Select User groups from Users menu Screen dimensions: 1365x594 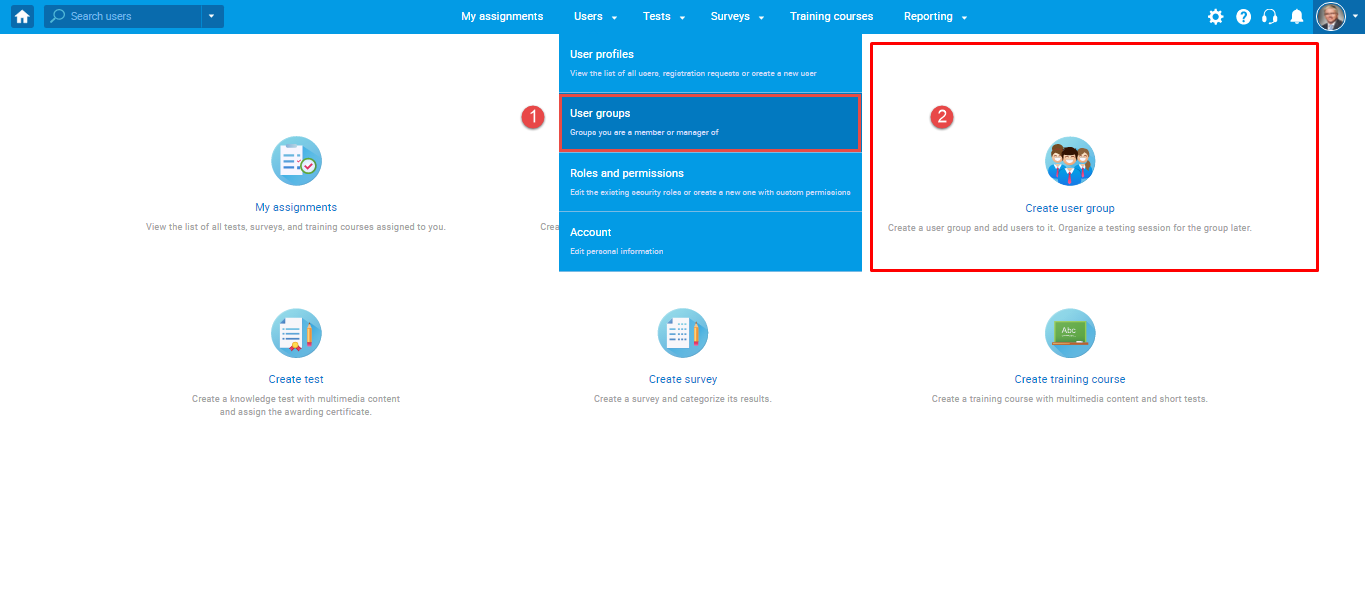click(709, 122)
